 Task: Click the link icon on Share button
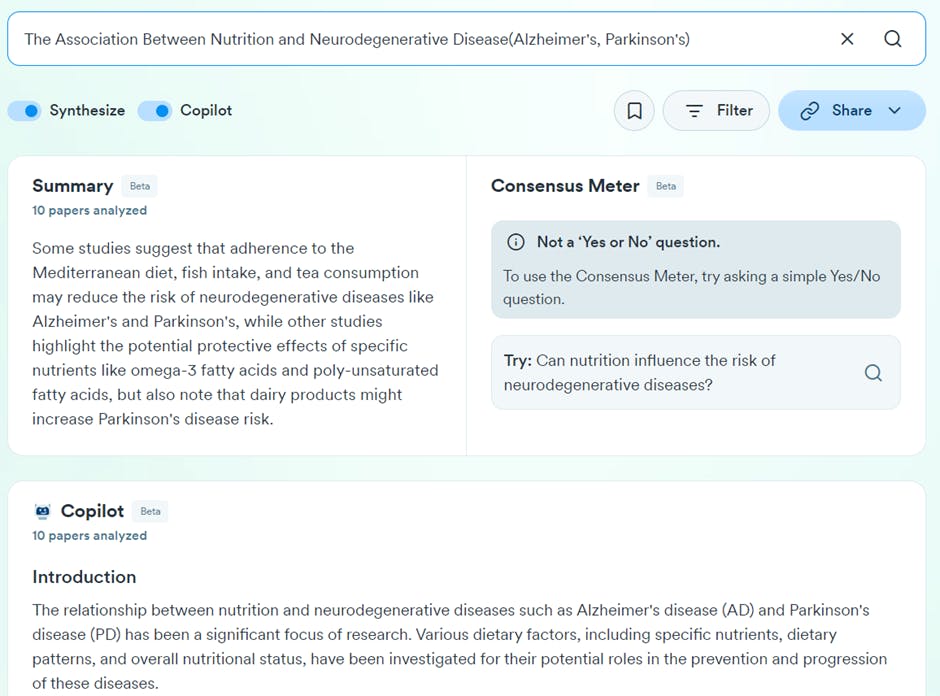pos(810,111)
